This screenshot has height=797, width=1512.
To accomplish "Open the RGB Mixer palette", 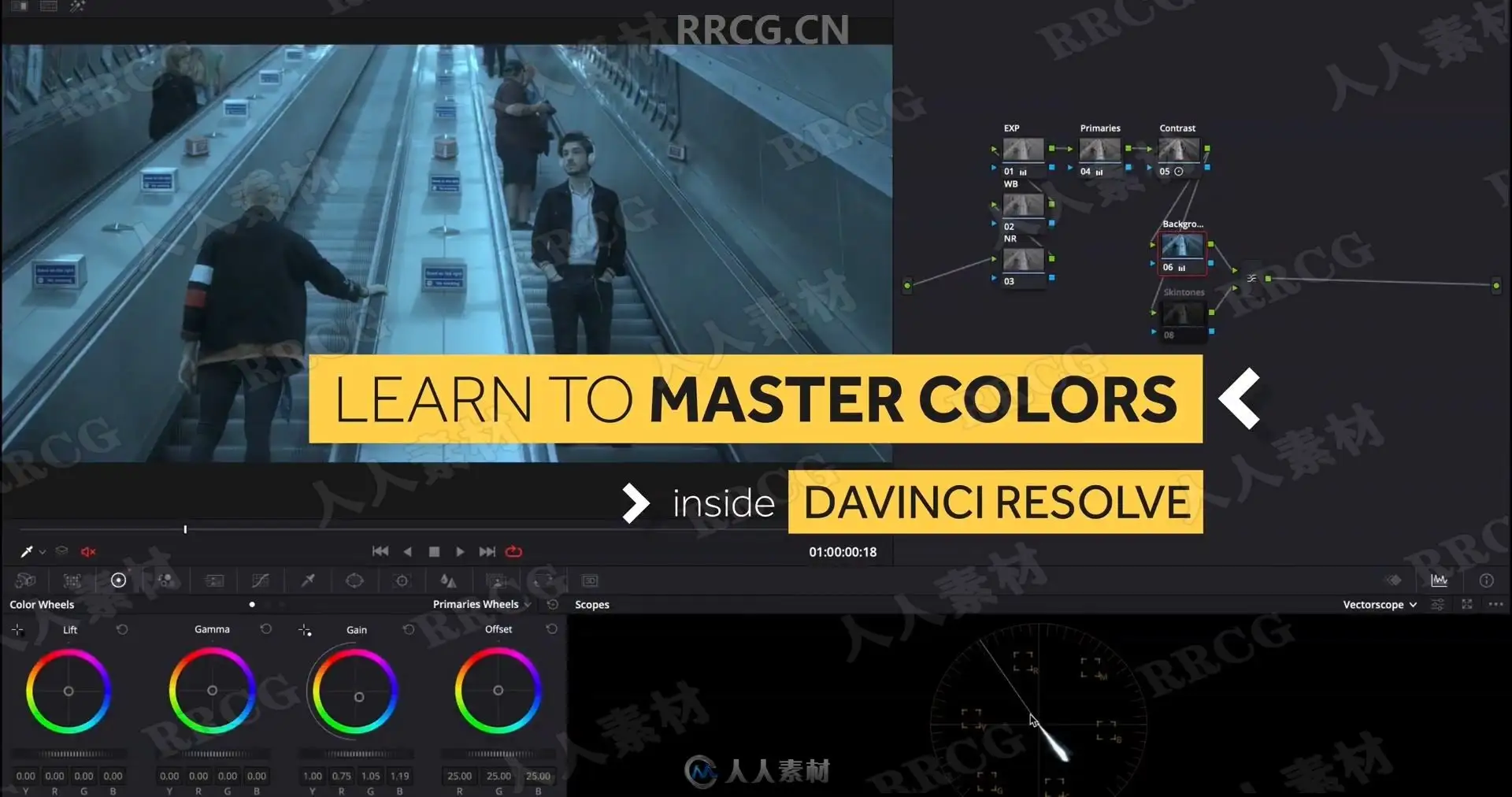I will pyautogui.click(x=165, y=580).
